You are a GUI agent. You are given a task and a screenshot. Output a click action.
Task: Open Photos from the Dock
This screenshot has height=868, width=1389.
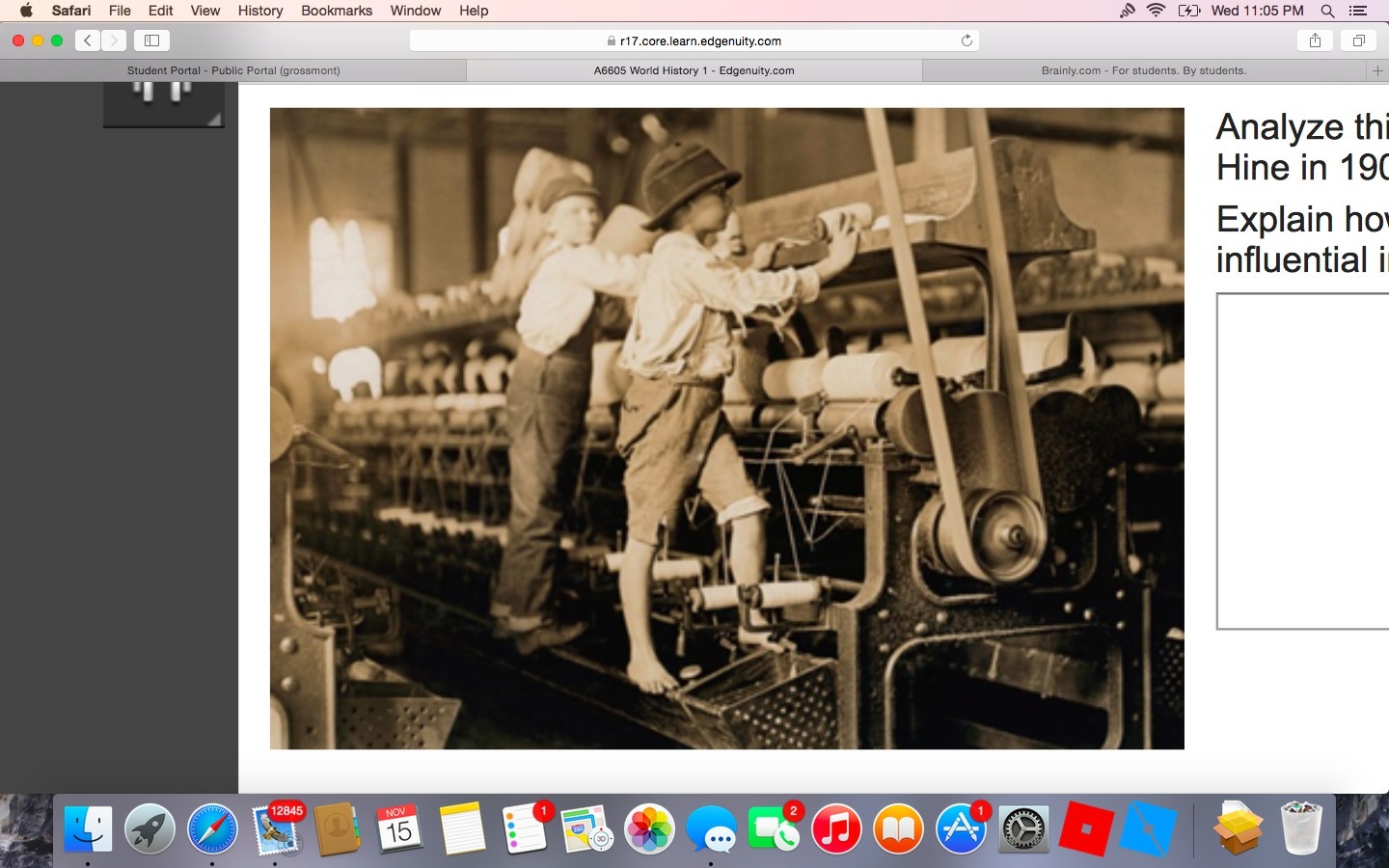tap(649, 828)
